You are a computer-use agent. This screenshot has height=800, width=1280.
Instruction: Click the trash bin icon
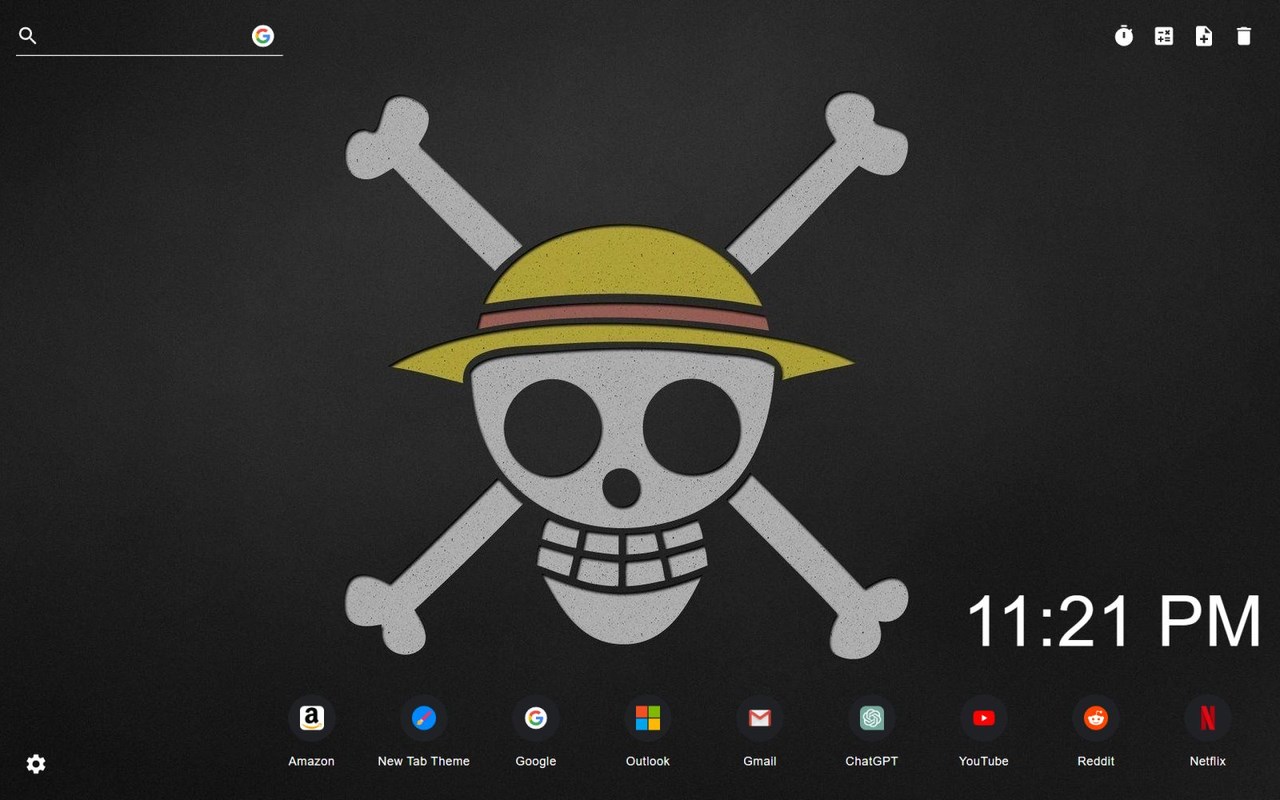pos(1244,36)
